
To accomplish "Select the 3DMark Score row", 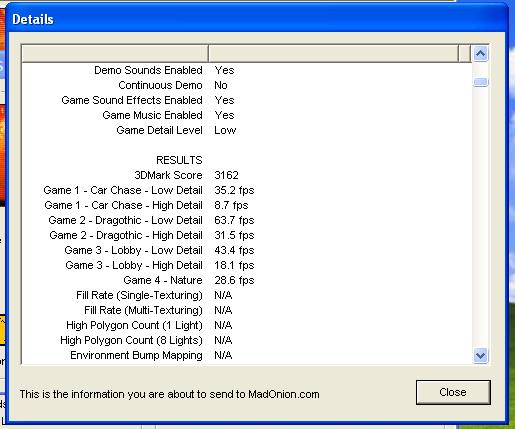I will pyautogui.click(x=247, y=175).
